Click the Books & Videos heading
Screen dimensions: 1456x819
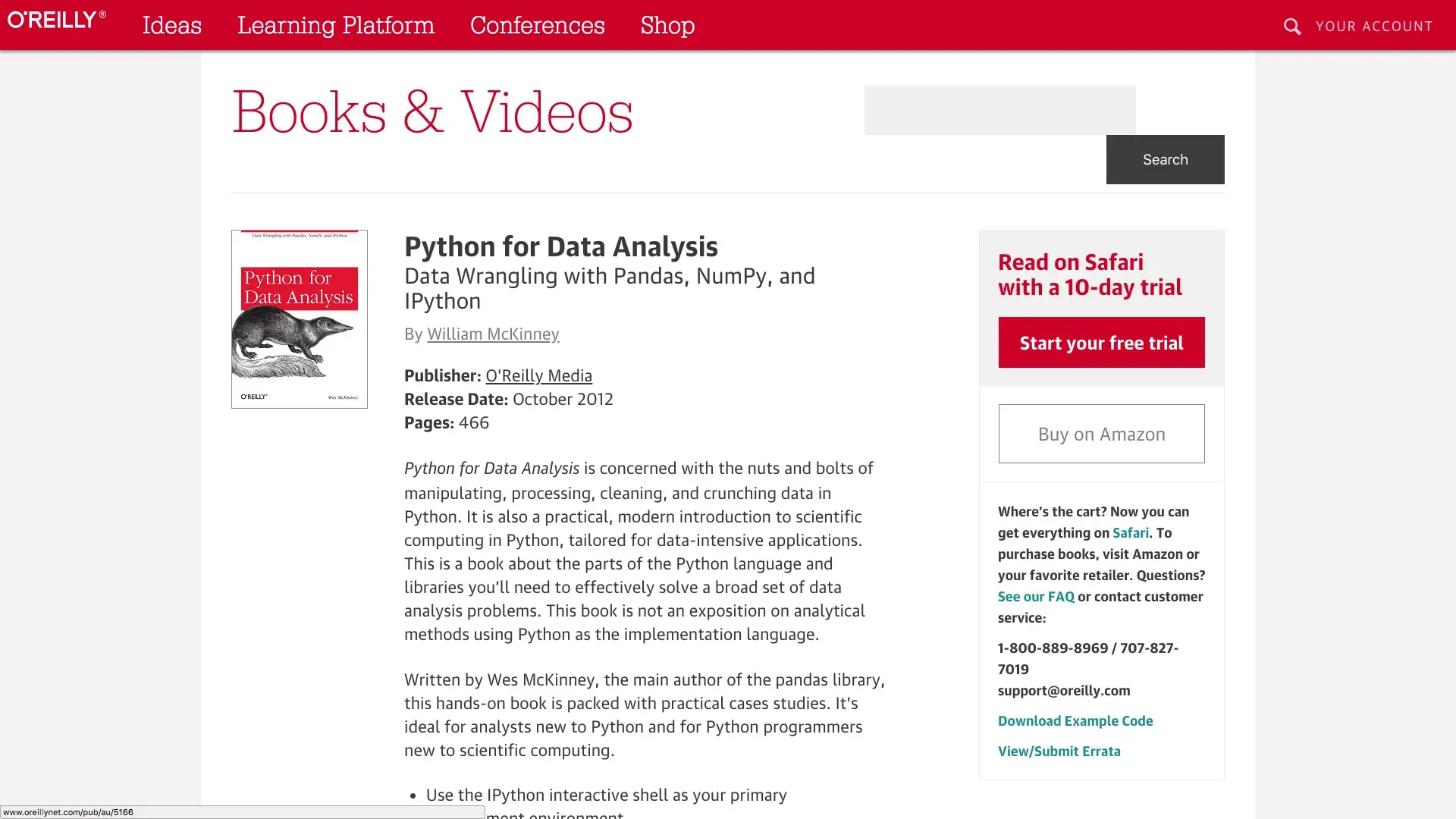(x=432, y=112)
